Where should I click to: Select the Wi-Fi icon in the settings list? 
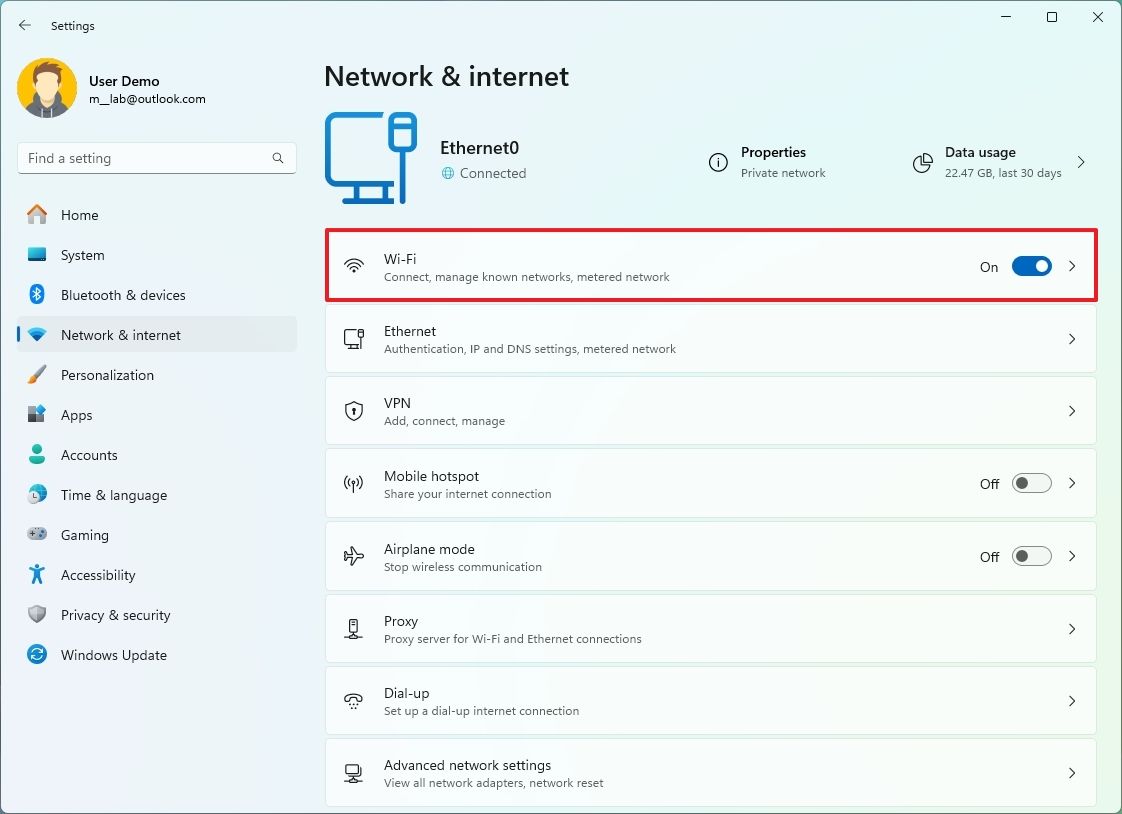point(354,266)
